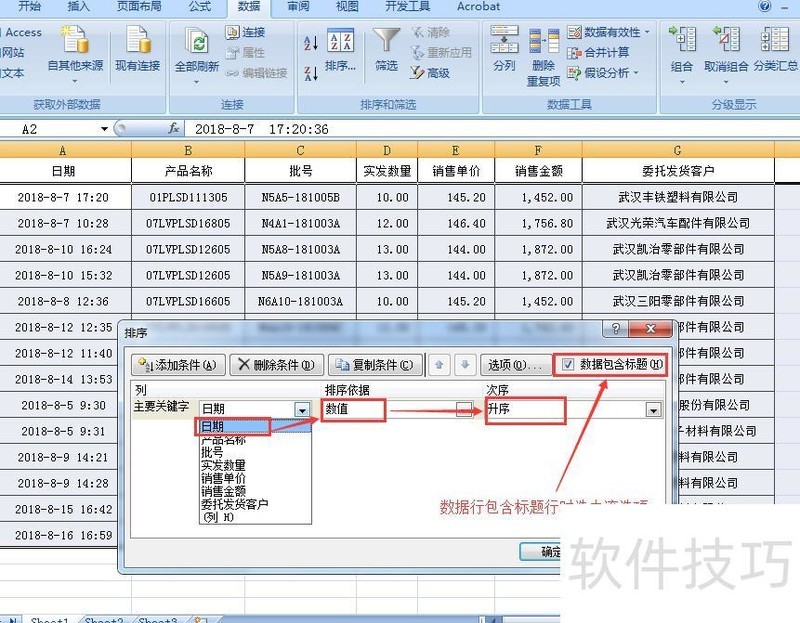Select 委托发货客户 in the column list
Viewport: 800px width, 623px height.
point(255,504)
